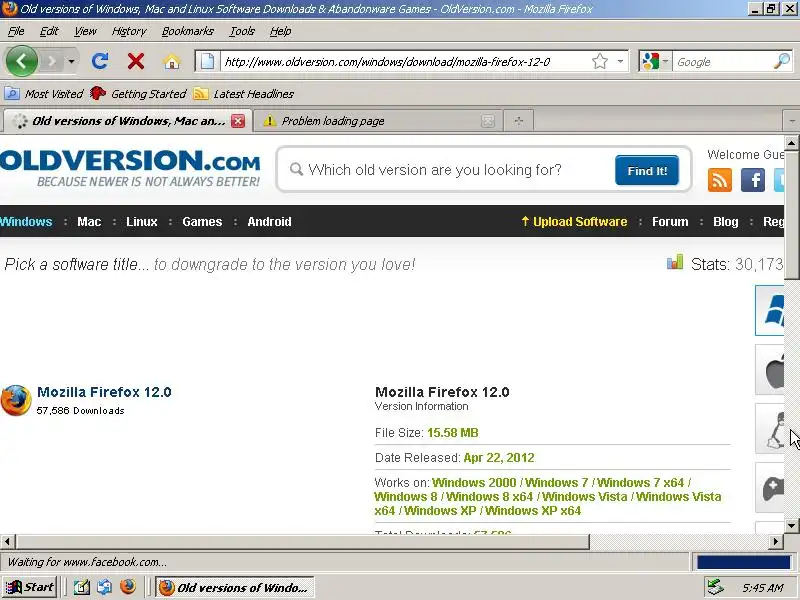
Task: Click the Upload Software link
Action: 574,222
